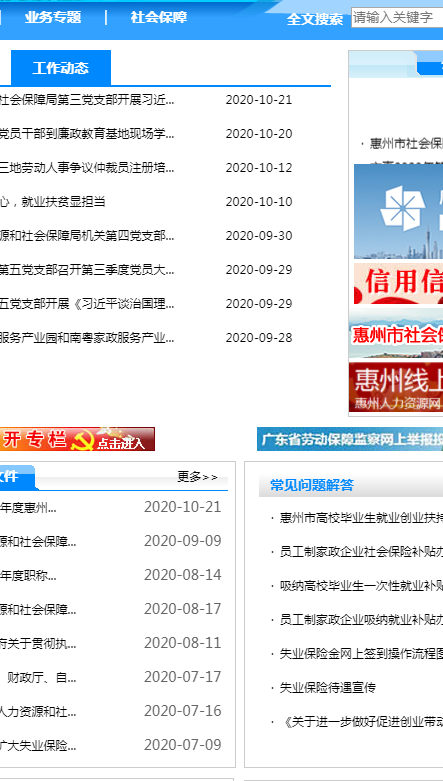Viewport: 443px width, 781px height.
Task: Open FAQ 员工制家政企业社会保险补贴
Action: coord(361,552)
